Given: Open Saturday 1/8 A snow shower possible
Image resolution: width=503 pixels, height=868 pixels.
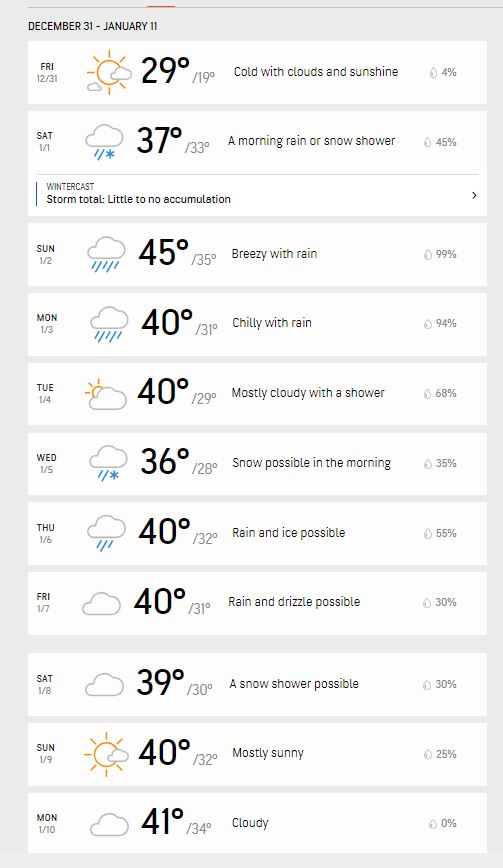Looking at the screenshot, I should 257,684.
